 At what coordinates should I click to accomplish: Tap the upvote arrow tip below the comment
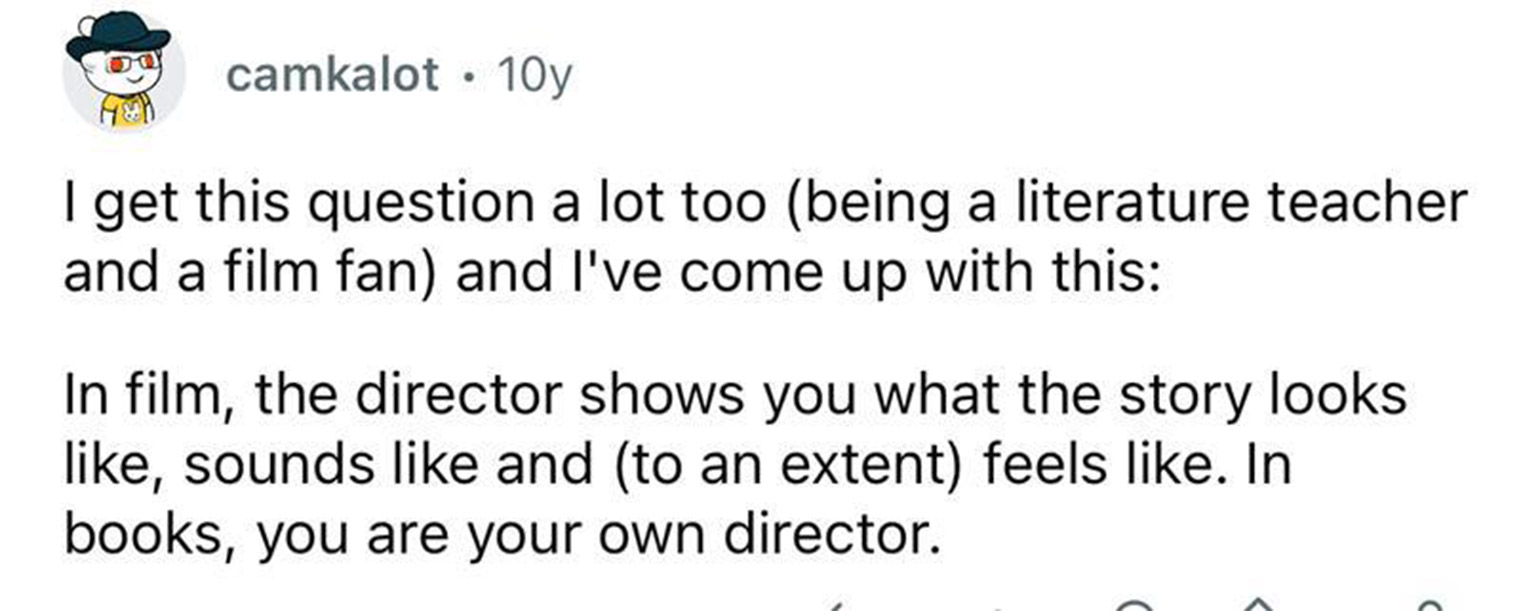pos(1257,606)
